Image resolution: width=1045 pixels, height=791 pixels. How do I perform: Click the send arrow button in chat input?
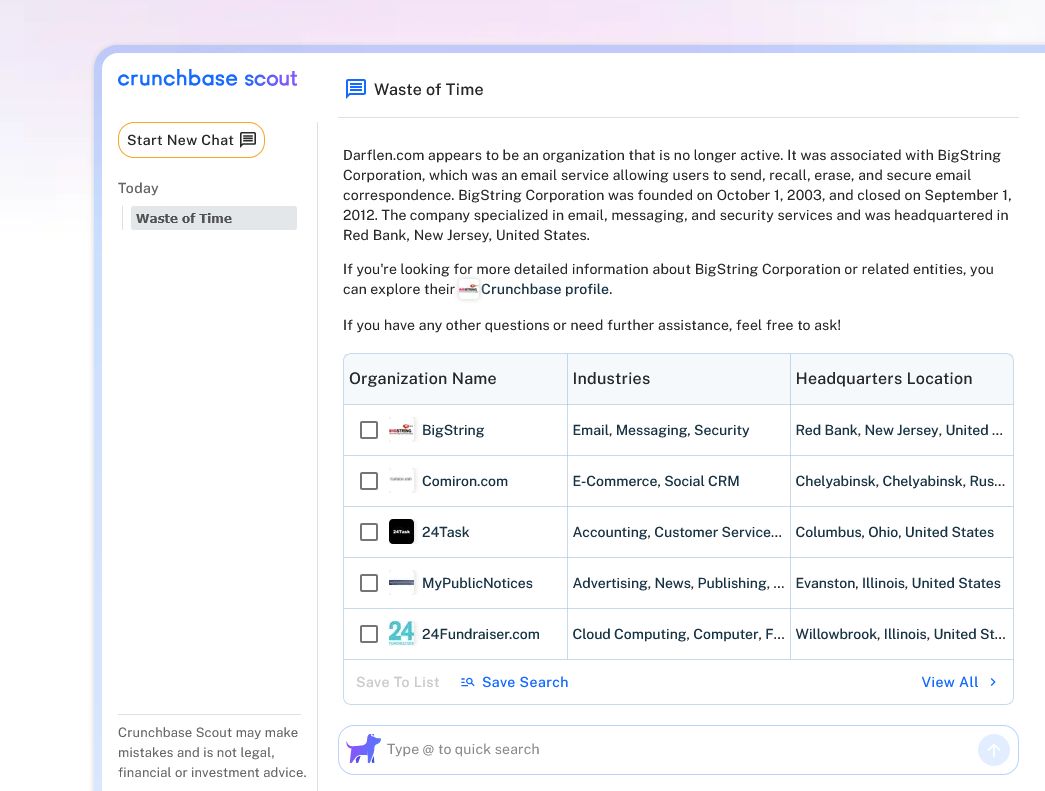993,750
